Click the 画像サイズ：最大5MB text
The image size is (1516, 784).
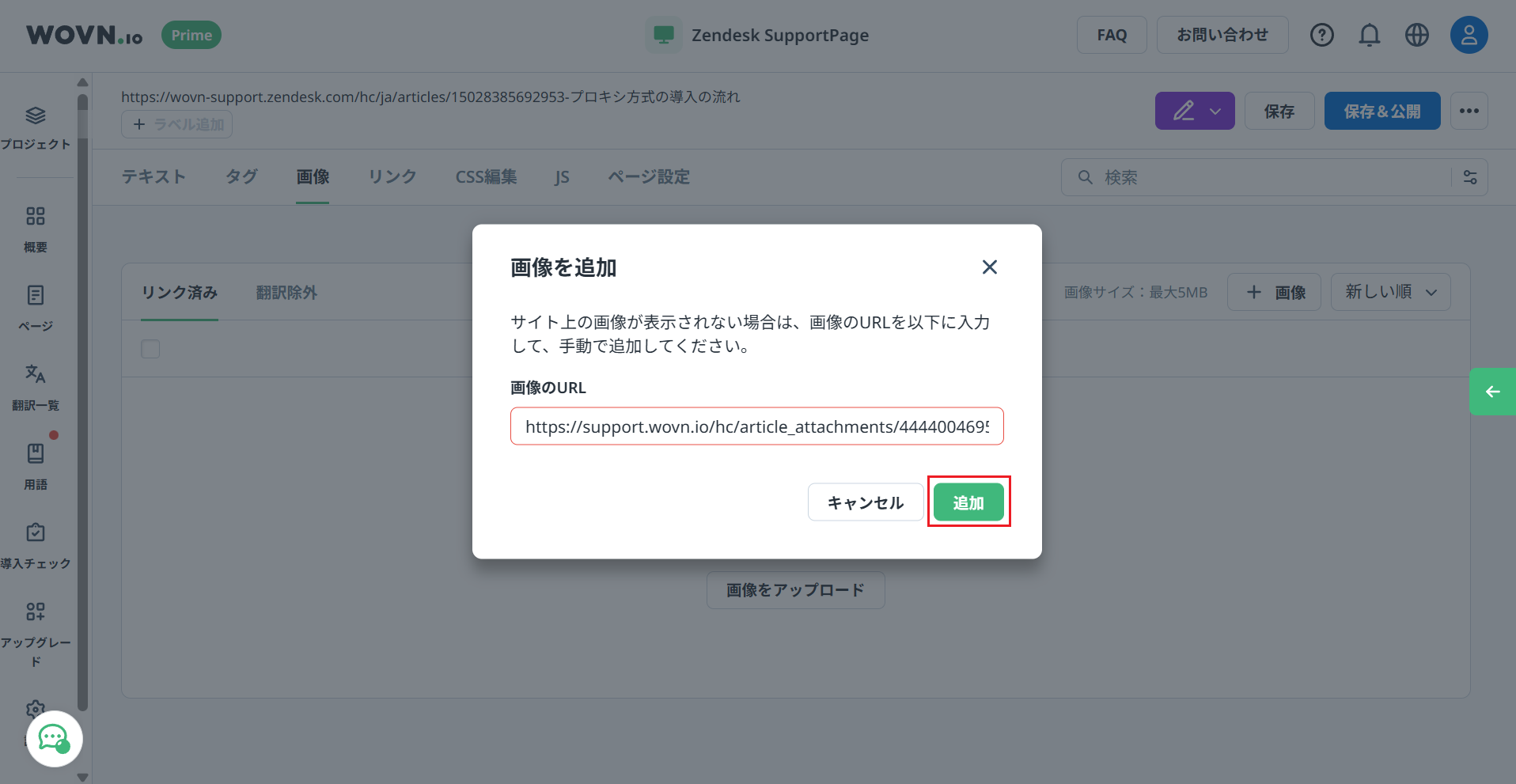[1135, 292]
